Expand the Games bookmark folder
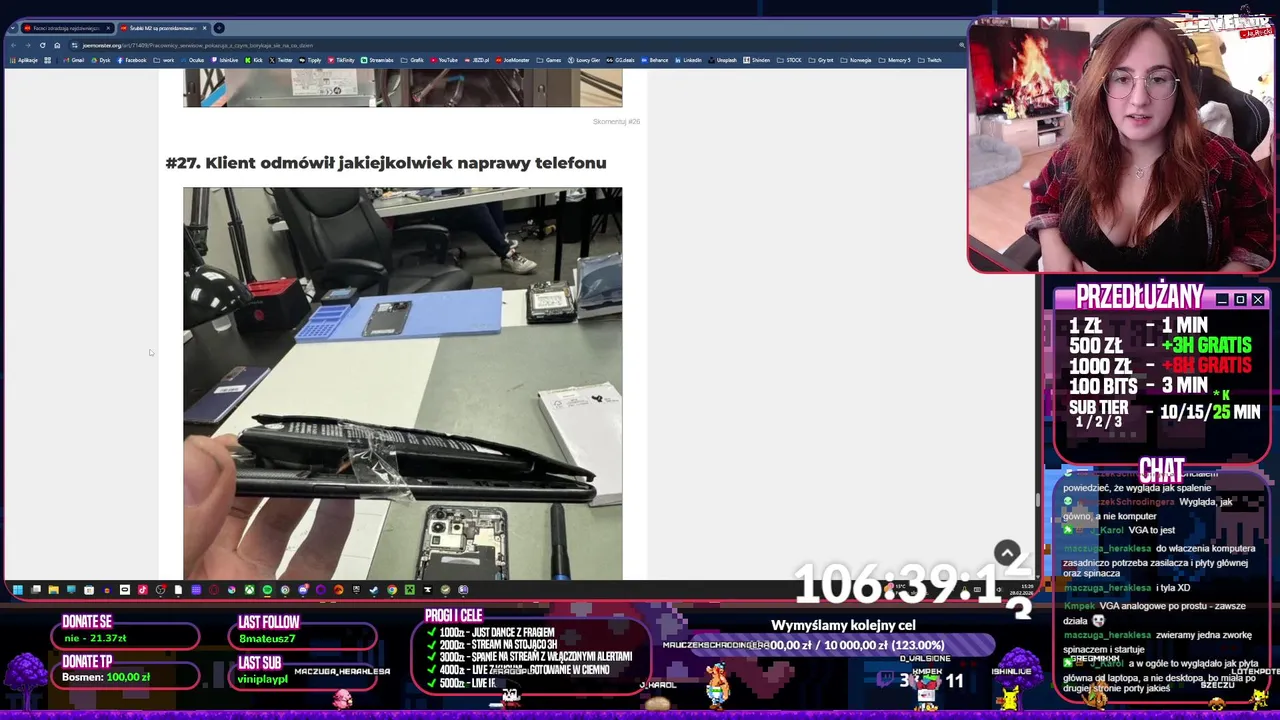This screenshot has width=1280, height=720. click(x=549, y=60)
